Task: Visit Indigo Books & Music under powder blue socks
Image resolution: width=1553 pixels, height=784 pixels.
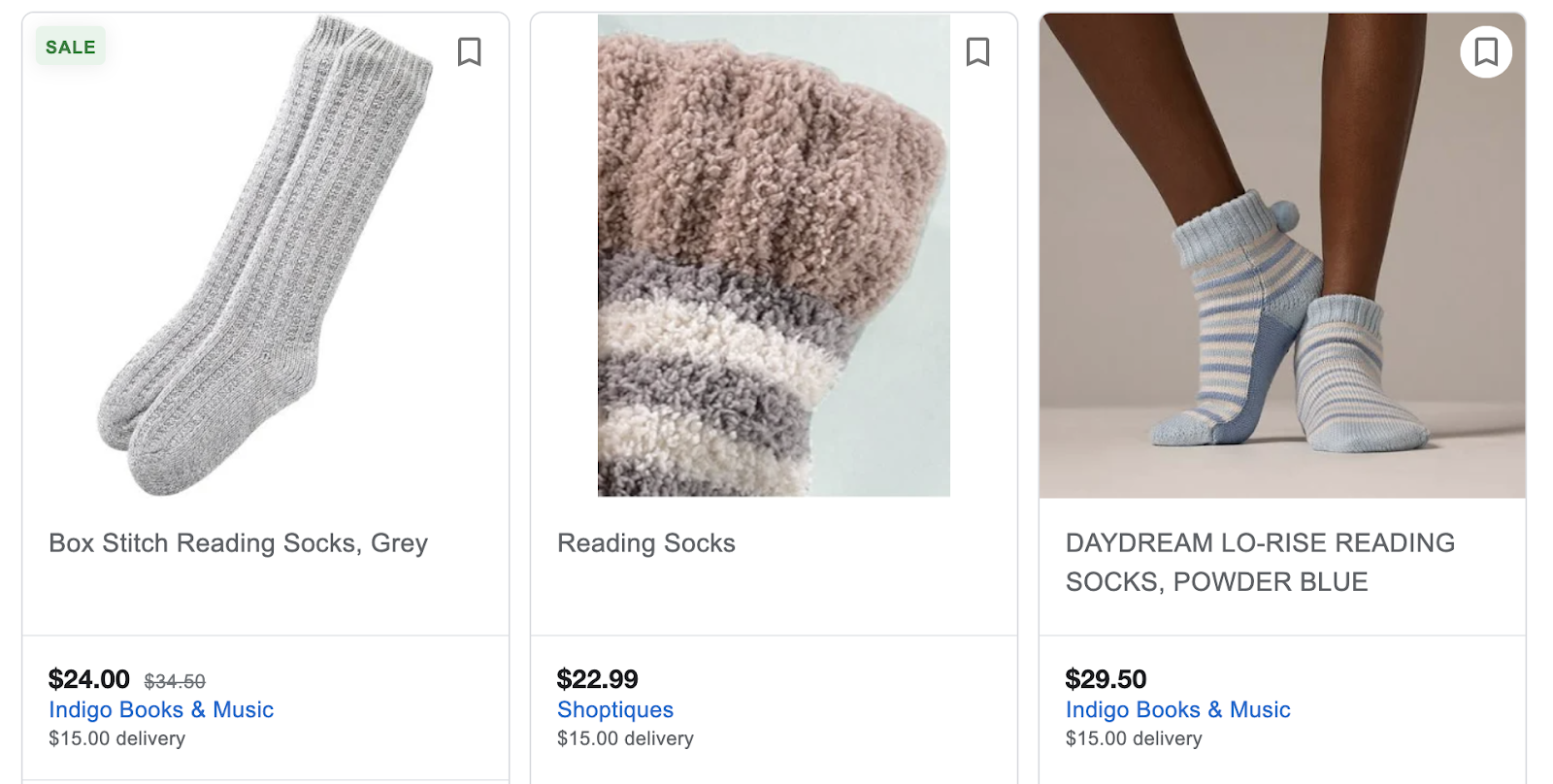Action: point(1177,710)
